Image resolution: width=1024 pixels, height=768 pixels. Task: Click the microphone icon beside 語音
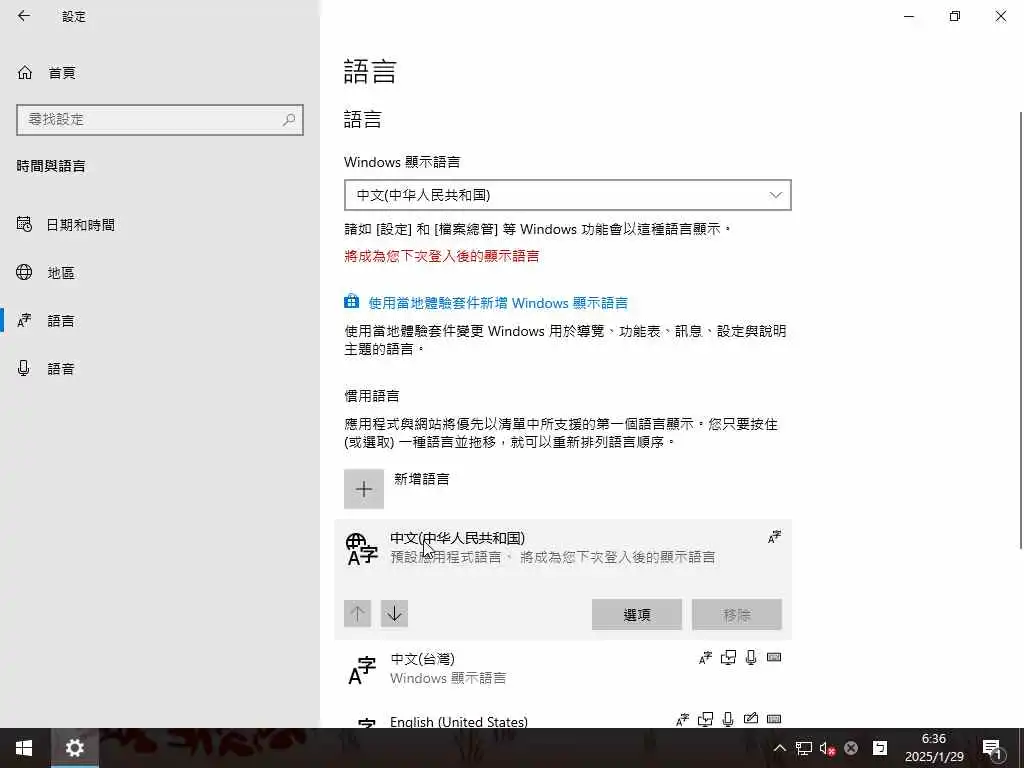pos(24,368)
